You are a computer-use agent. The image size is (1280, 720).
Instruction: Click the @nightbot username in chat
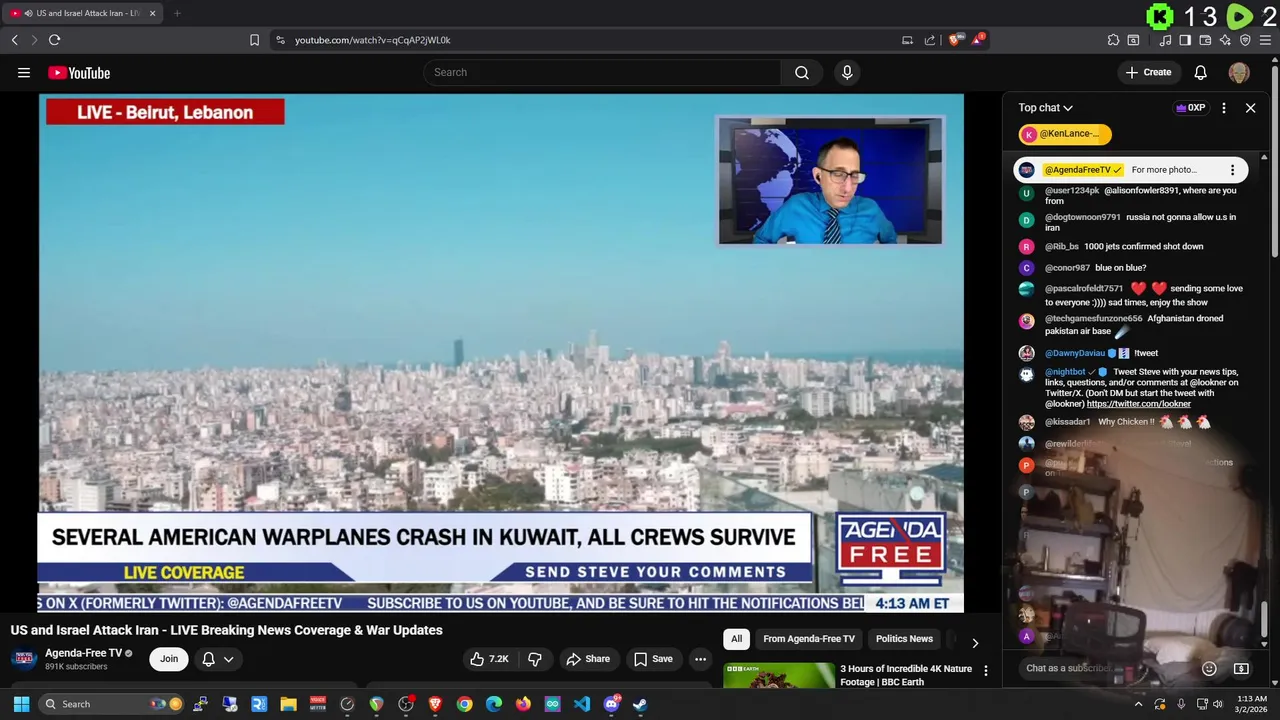pyautogui.click(x=1065, y=372)
